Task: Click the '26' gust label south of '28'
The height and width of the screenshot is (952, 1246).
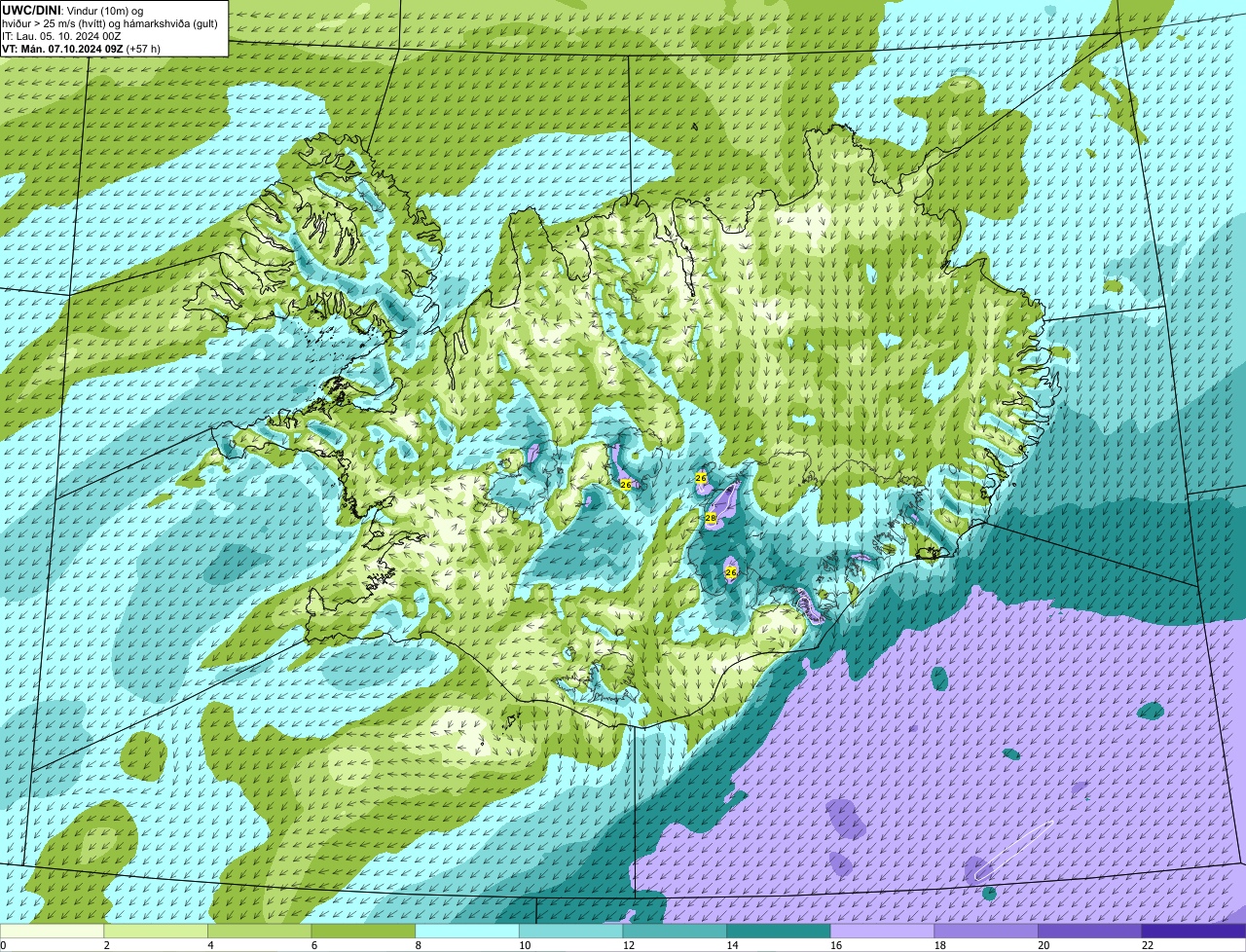Action: (731, 572)
